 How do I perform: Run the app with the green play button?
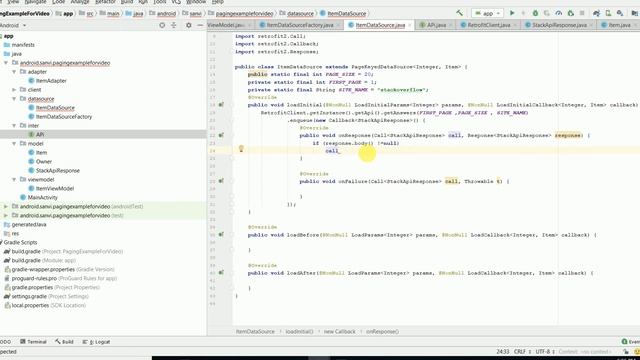point(512,13)
